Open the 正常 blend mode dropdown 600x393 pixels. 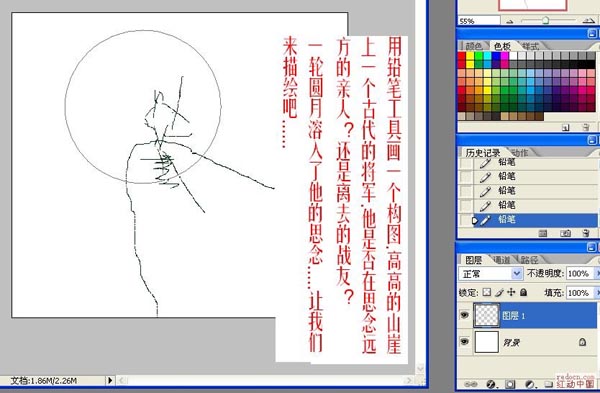click(x=491, y=274)
